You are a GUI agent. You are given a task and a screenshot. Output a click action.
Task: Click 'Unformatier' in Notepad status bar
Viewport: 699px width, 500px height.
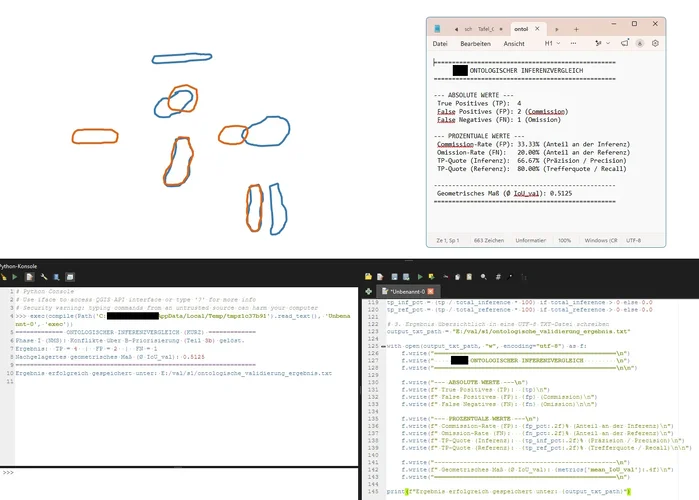click(530, 240)
